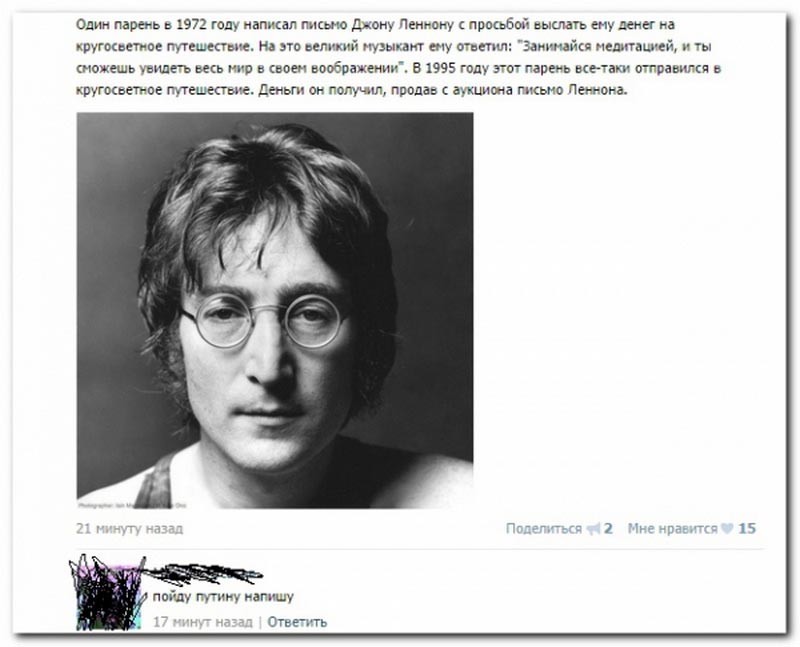Like the post via Мне нравится
This screenshot has height=647, width=800.
672,529
